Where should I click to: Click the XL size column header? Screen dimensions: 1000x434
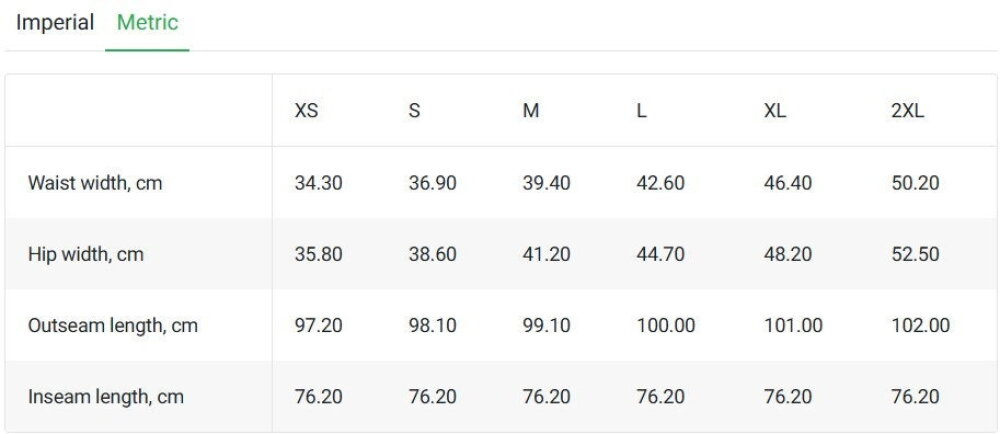click(x=775, y=111)
